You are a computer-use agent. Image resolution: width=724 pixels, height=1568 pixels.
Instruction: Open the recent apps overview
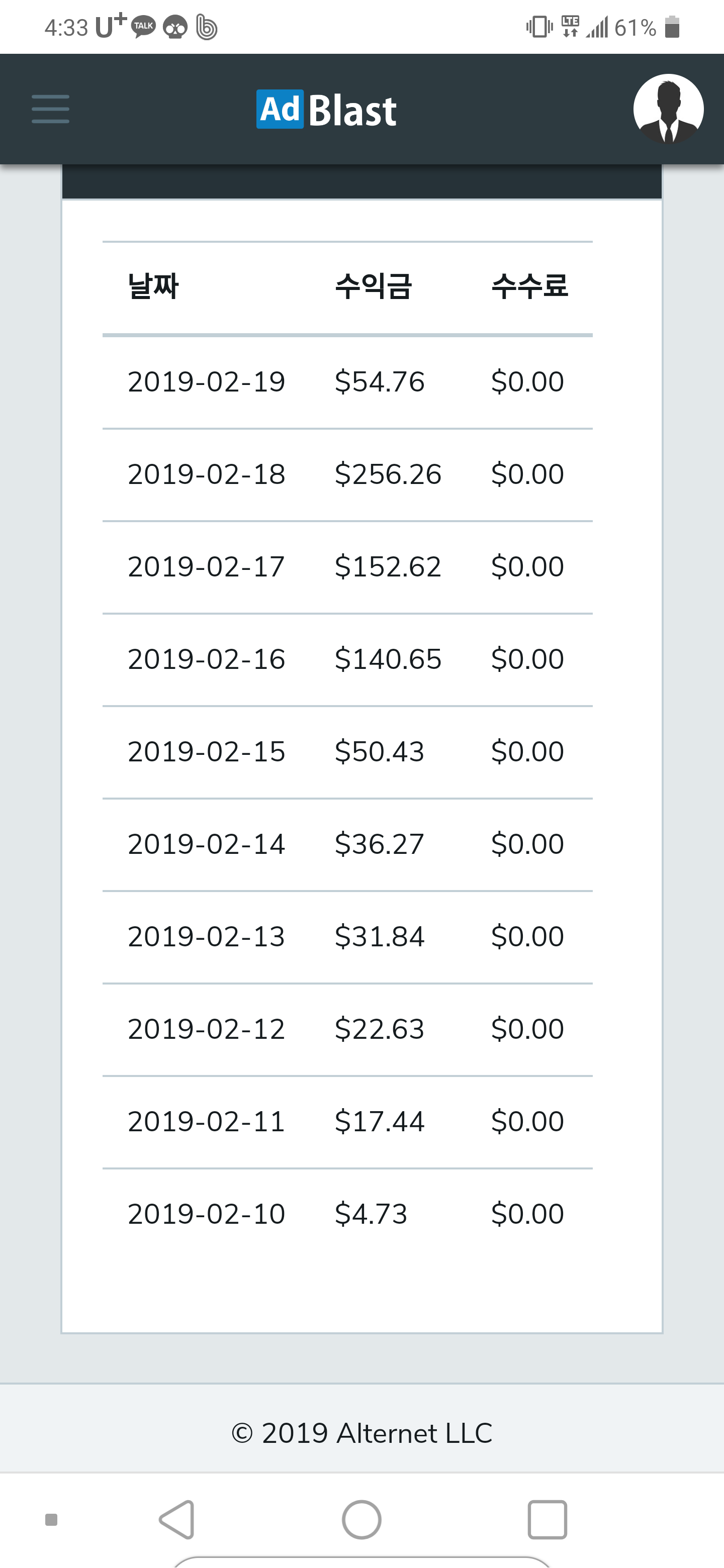546,1519
